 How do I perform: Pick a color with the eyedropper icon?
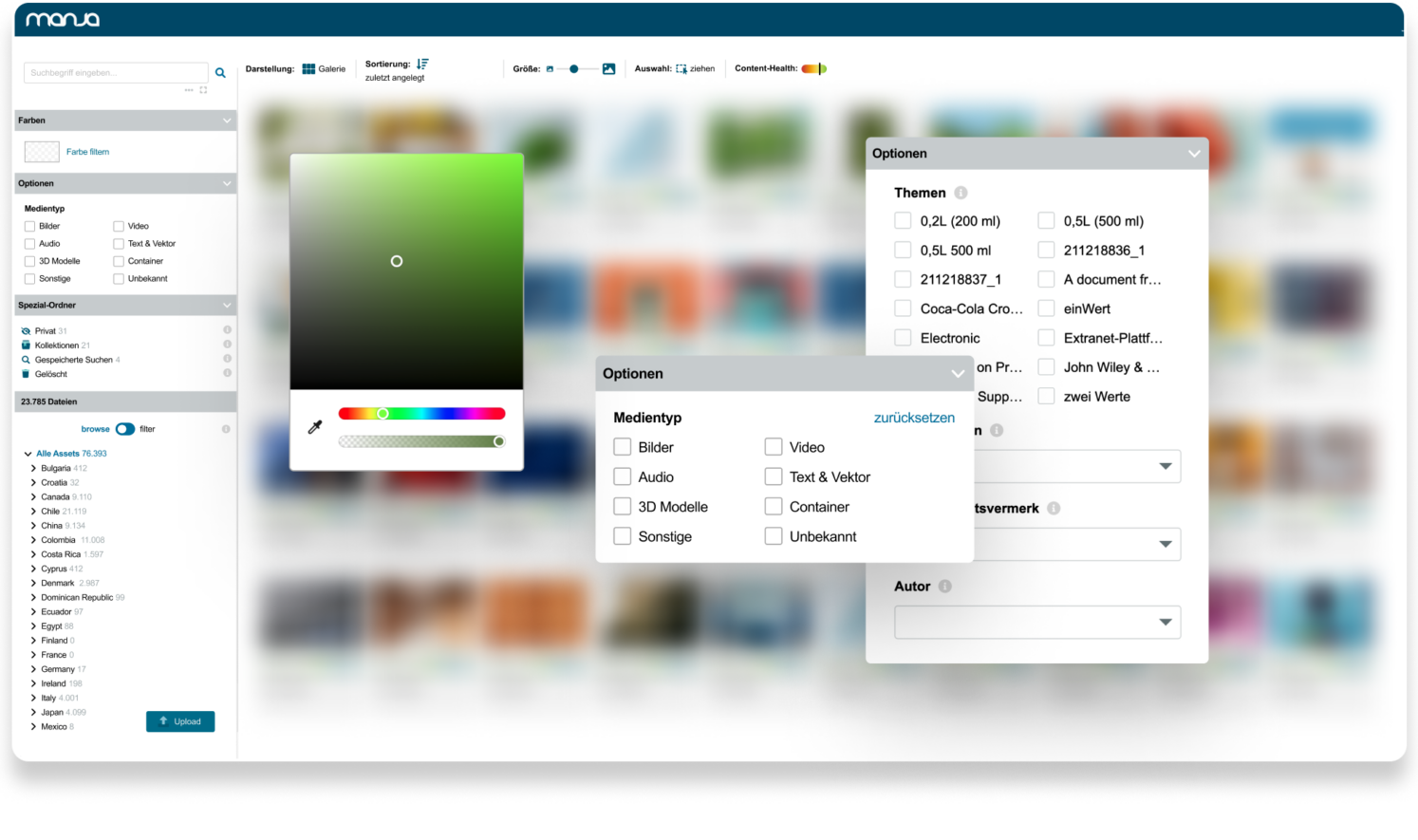pyautogui.click(x=315, y=427)
